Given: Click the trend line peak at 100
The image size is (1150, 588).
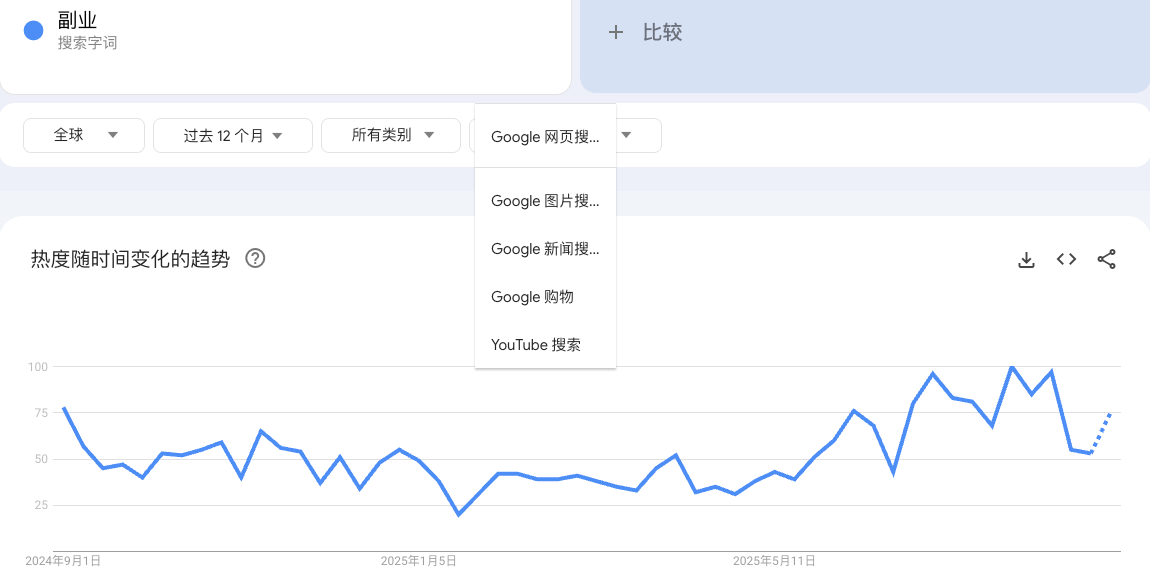Looking at the screenshot, I should [1012, 367].
